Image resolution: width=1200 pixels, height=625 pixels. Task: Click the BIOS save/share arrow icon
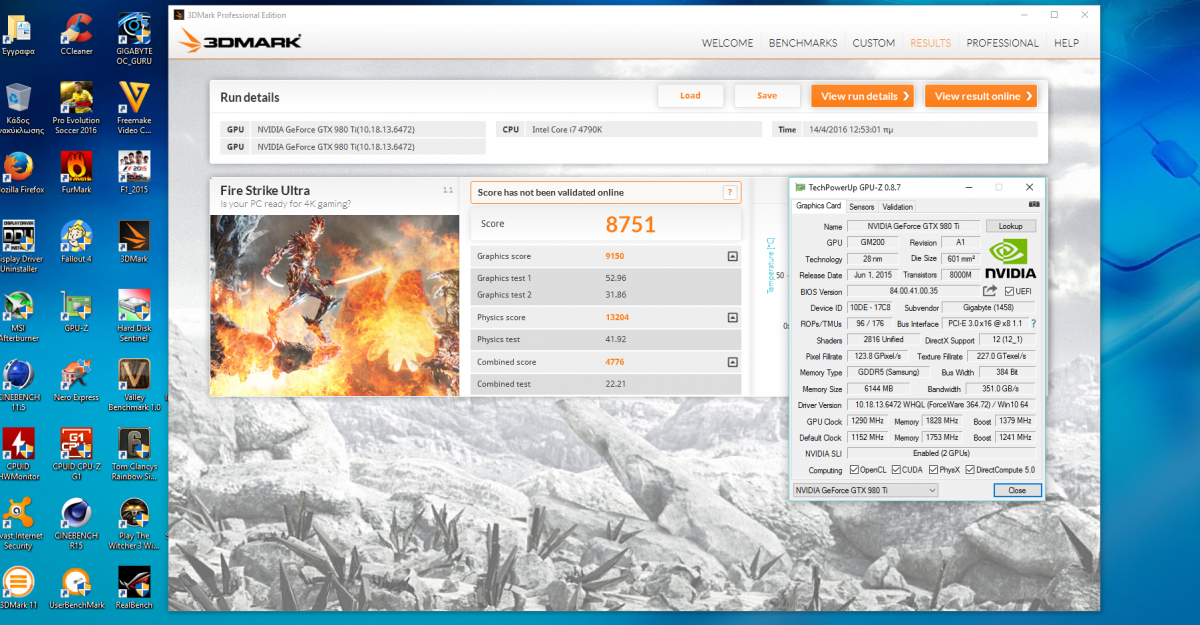point(990,291)
